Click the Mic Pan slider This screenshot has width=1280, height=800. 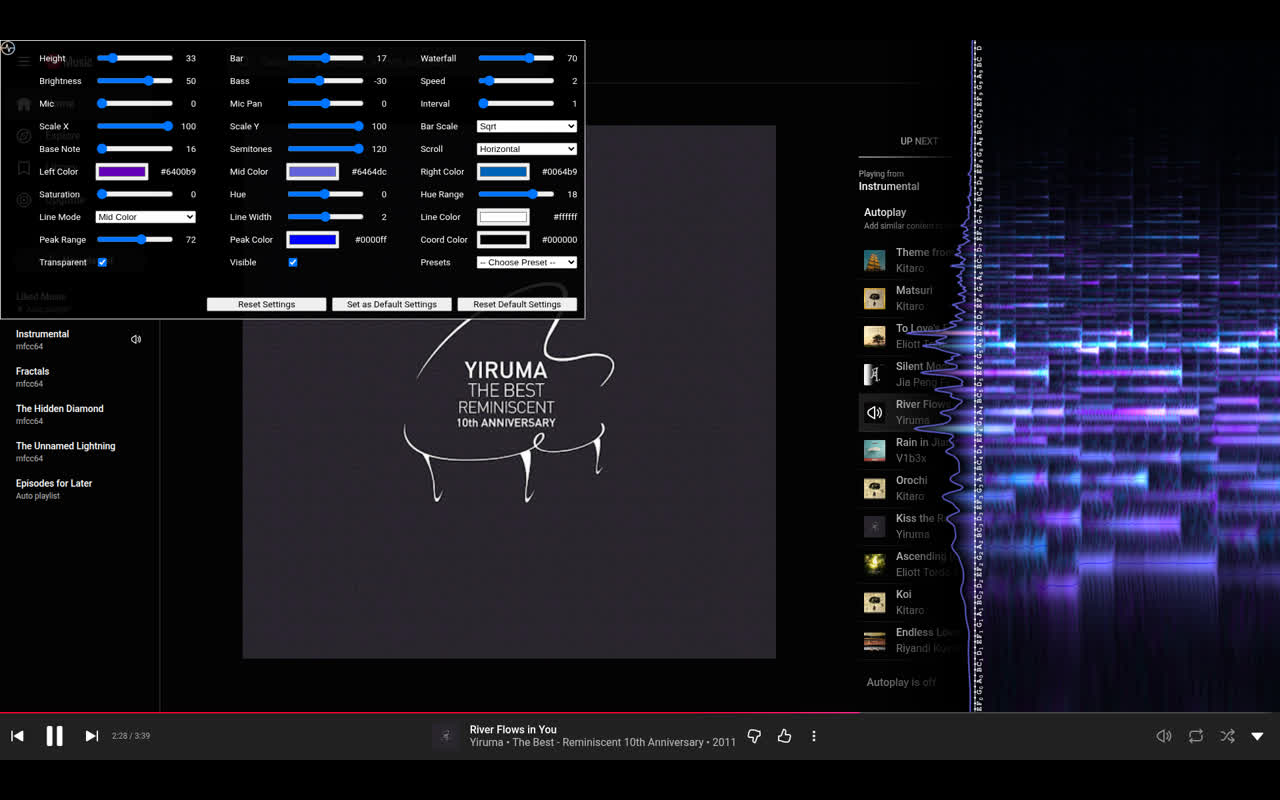click(325, 104)
